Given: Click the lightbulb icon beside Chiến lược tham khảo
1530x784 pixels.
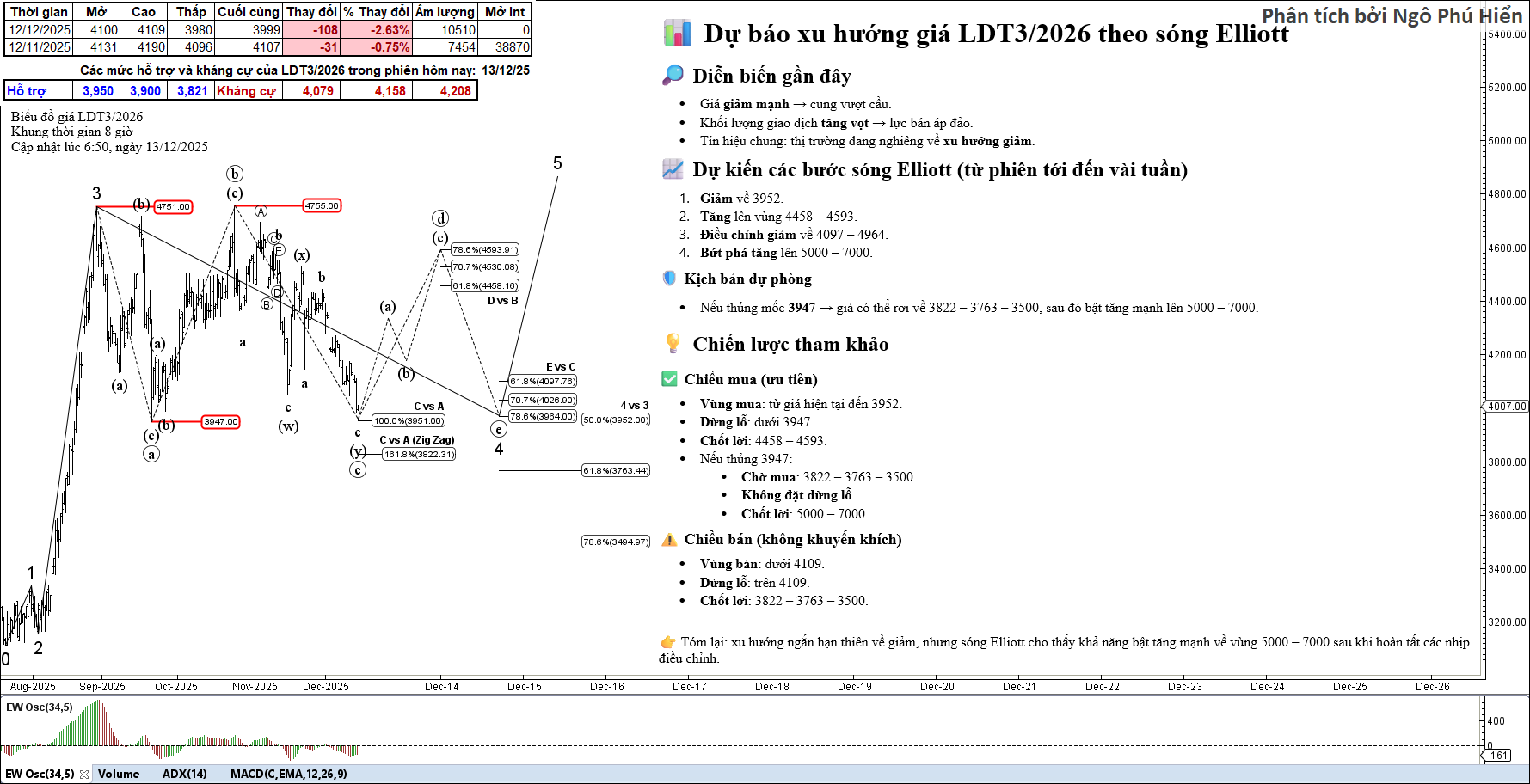Looking at the screenshot, I should click(x=673, y=344).
